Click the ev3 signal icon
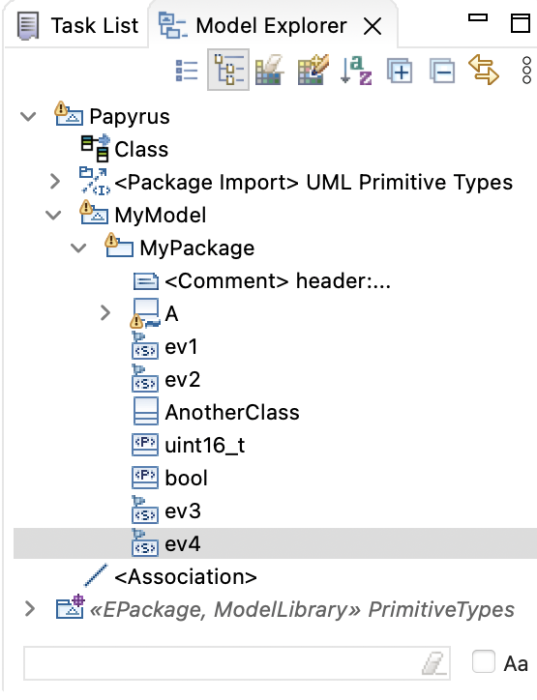The height and width of the screenshot is (700, 537). [x=145, y=510]
